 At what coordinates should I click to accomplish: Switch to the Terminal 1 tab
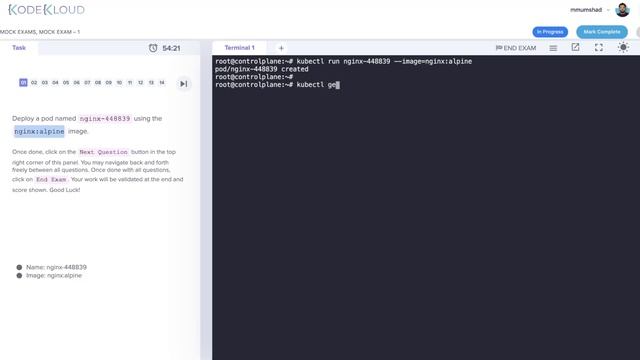[x=240, y=48]
